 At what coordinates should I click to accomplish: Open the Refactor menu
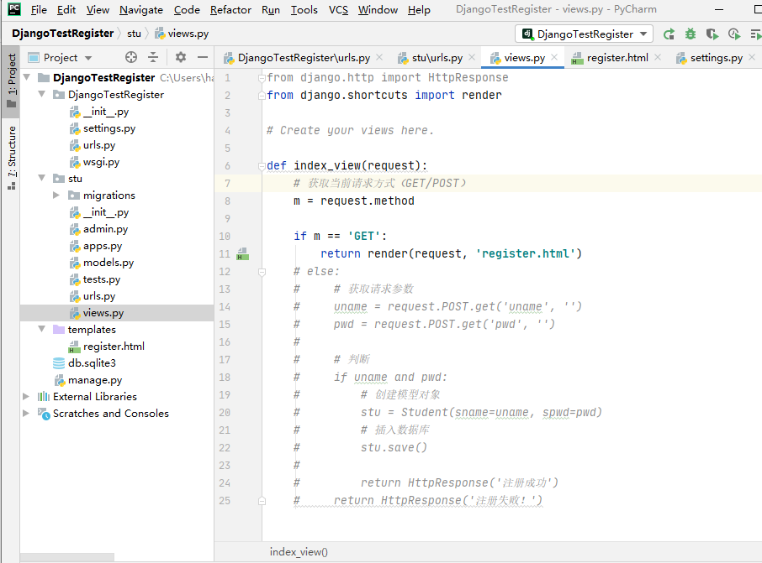click(x=230, y=10)
